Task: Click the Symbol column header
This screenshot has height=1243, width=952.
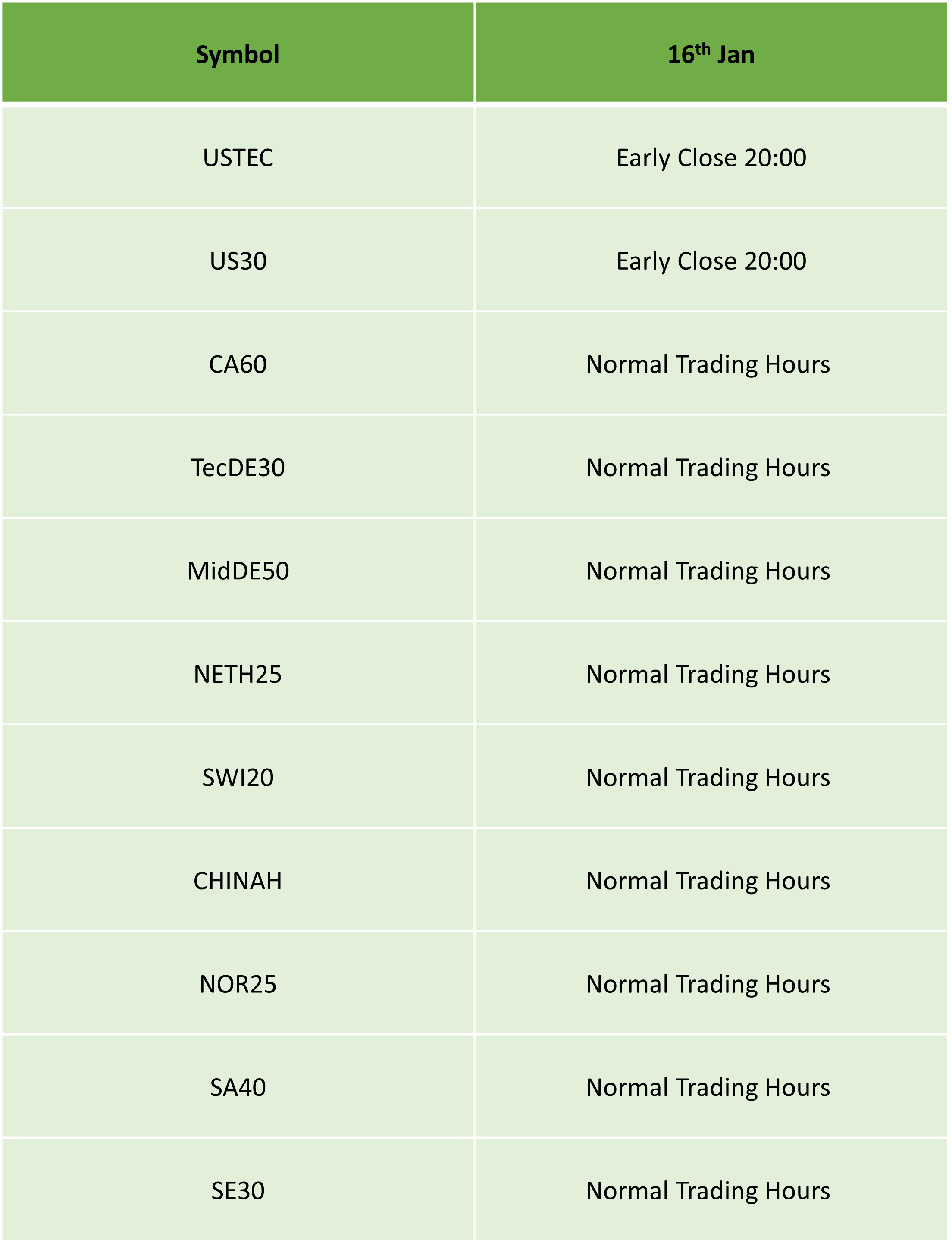Action: point(238,53)
